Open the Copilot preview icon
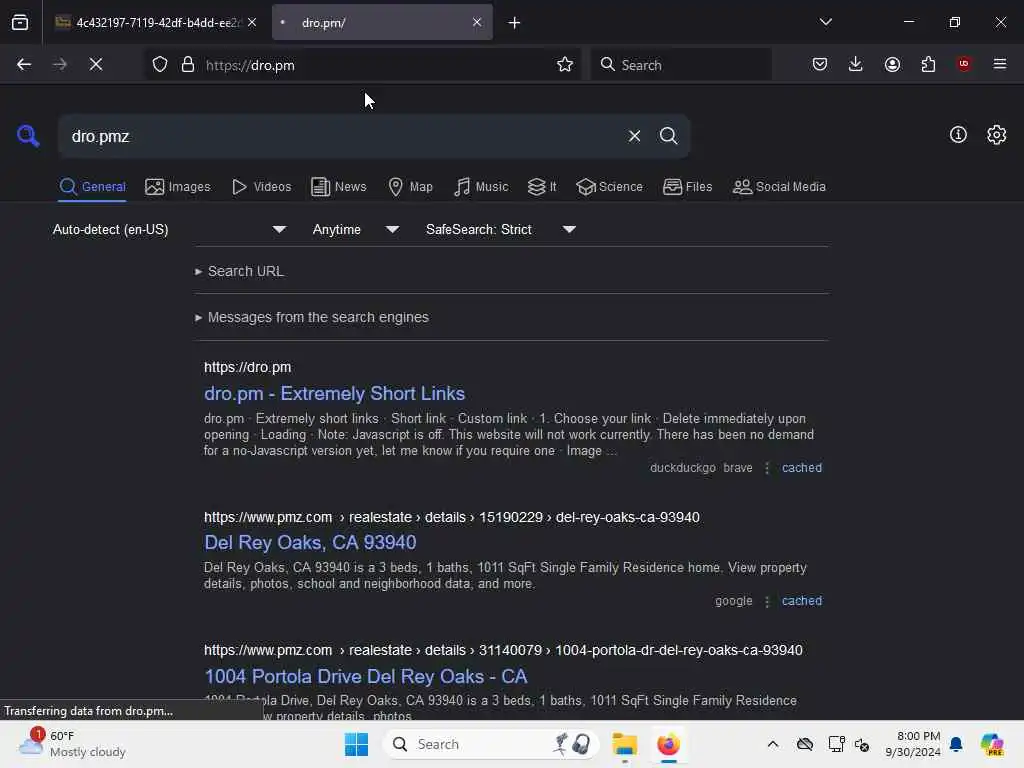The width and height of the screenshot is (1024, 768). pyautogui.click(x=991, y=744)
